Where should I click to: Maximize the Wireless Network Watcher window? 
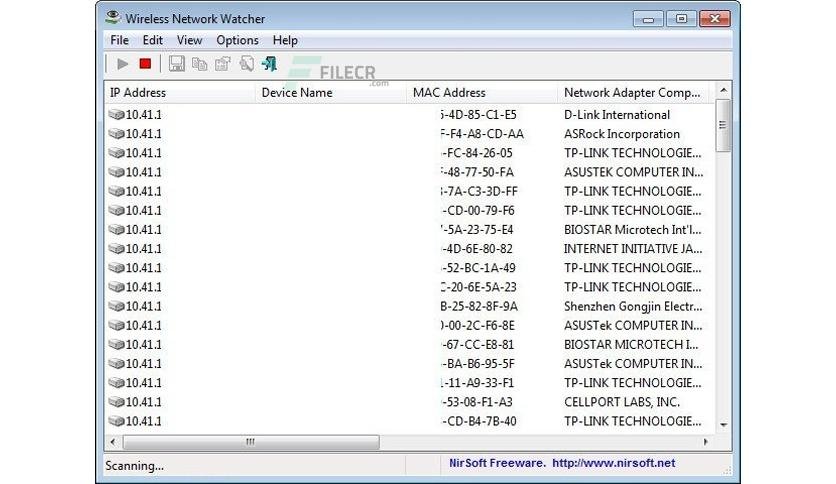(681, 19)
